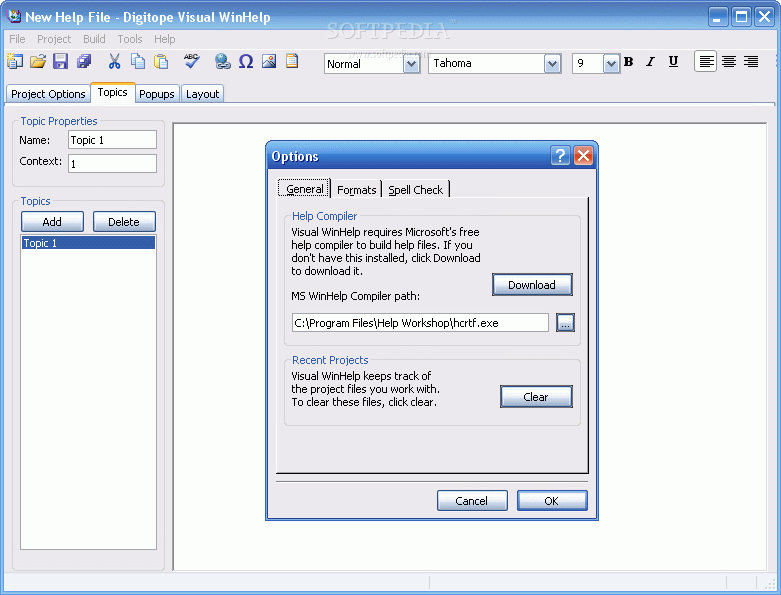Click the topic Name input field
This screenshot has height=595, width=781.
pos(113,140)
